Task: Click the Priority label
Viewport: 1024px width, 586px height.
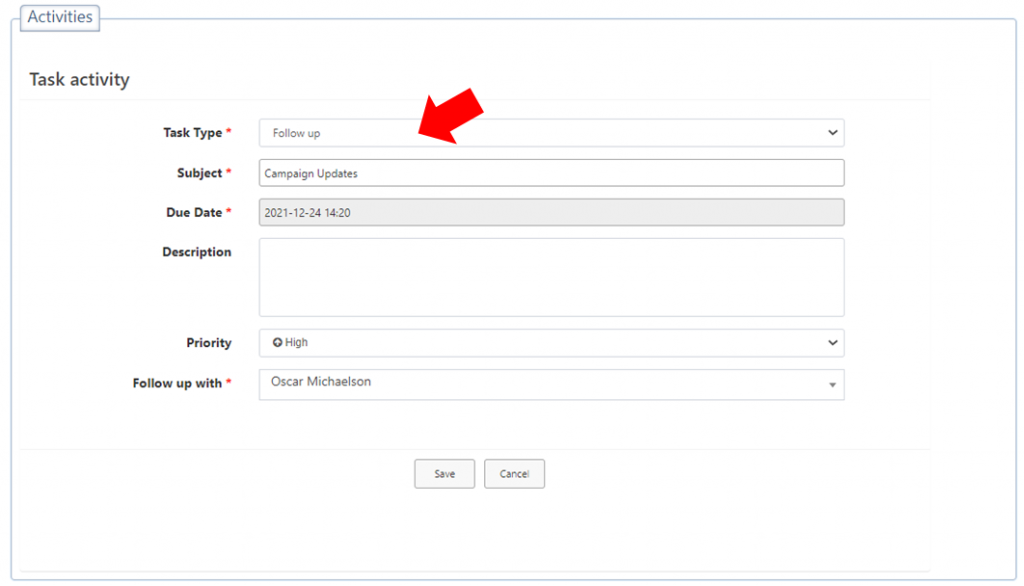Action: [209, 343]
